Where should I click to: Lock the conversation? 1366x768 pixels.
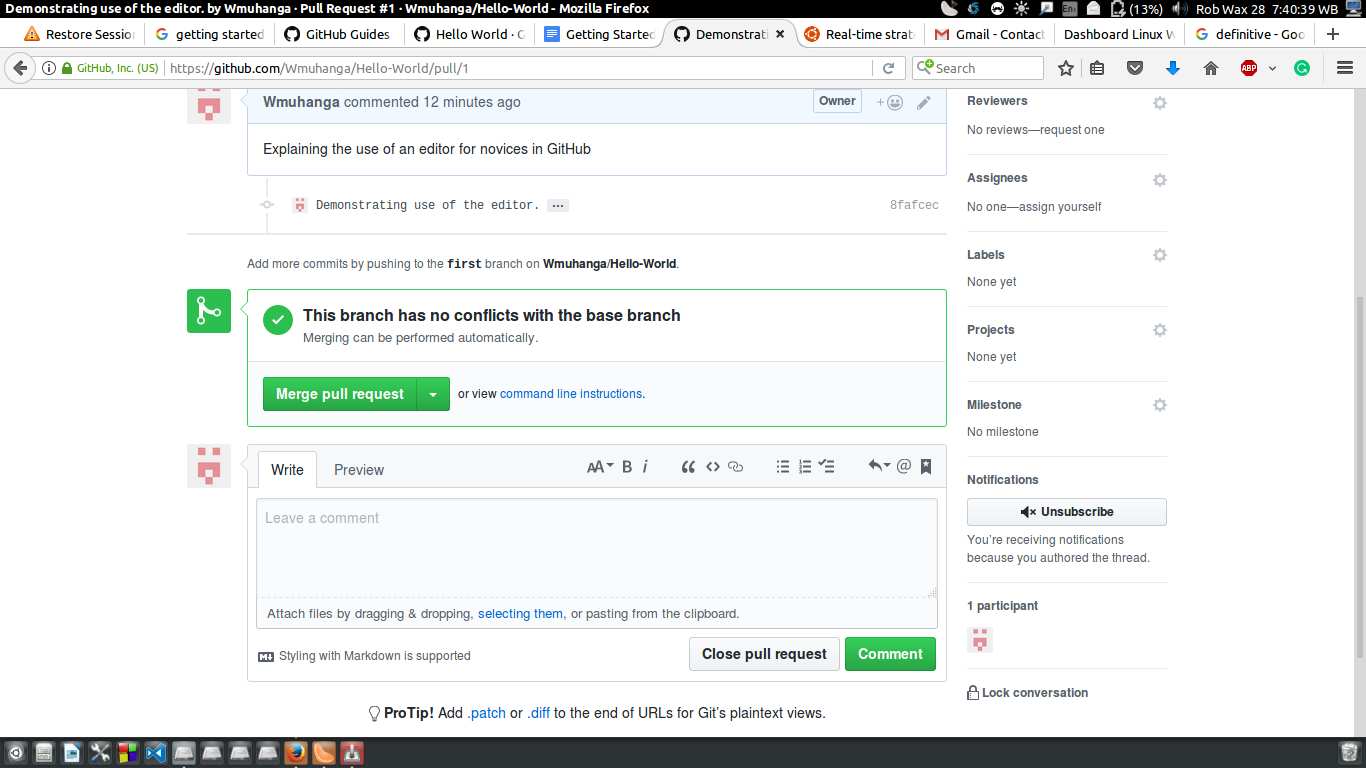pyautogui.click(x=1029, y=692)
